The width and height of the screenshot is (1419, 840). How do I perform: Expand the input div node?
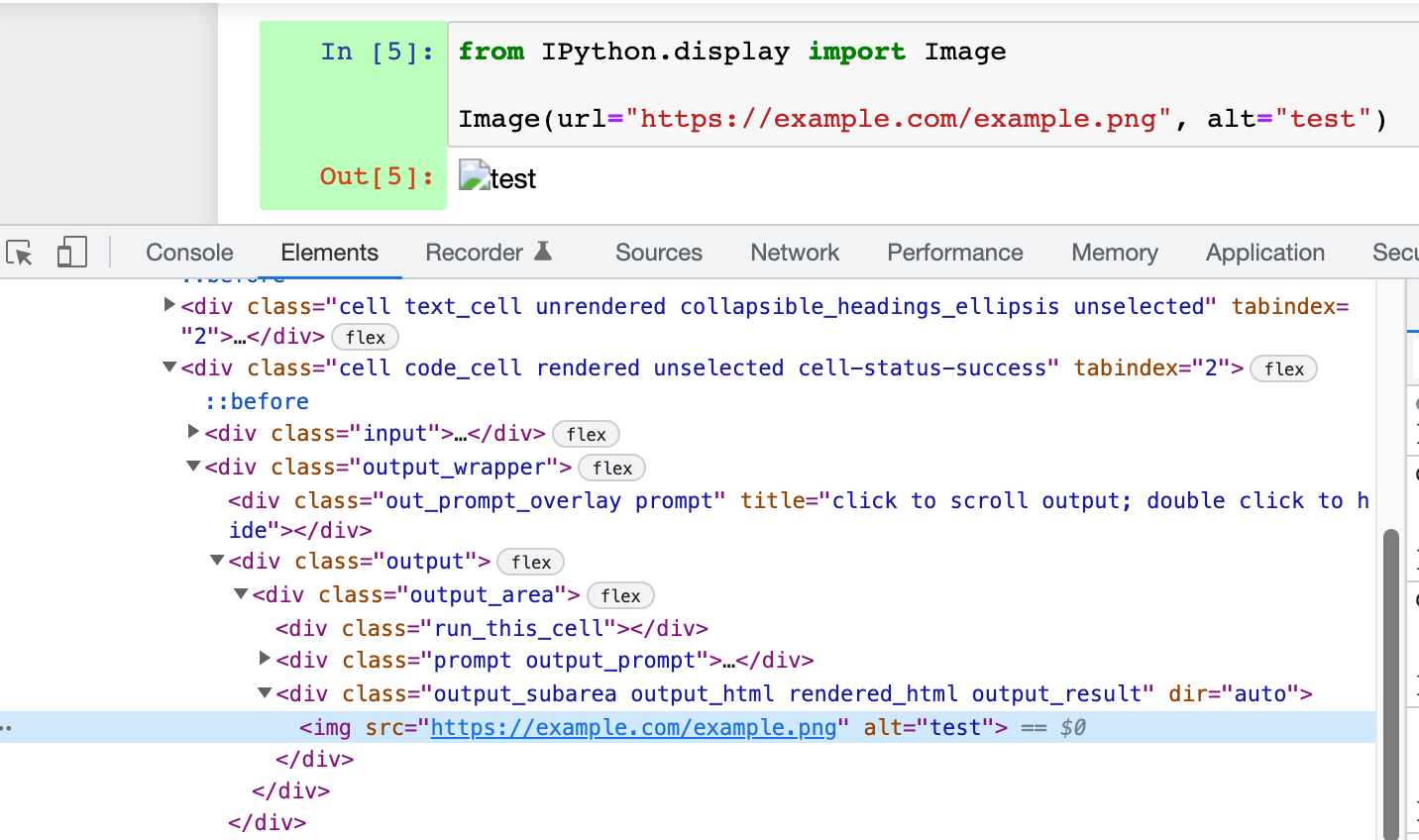point(192,431)
